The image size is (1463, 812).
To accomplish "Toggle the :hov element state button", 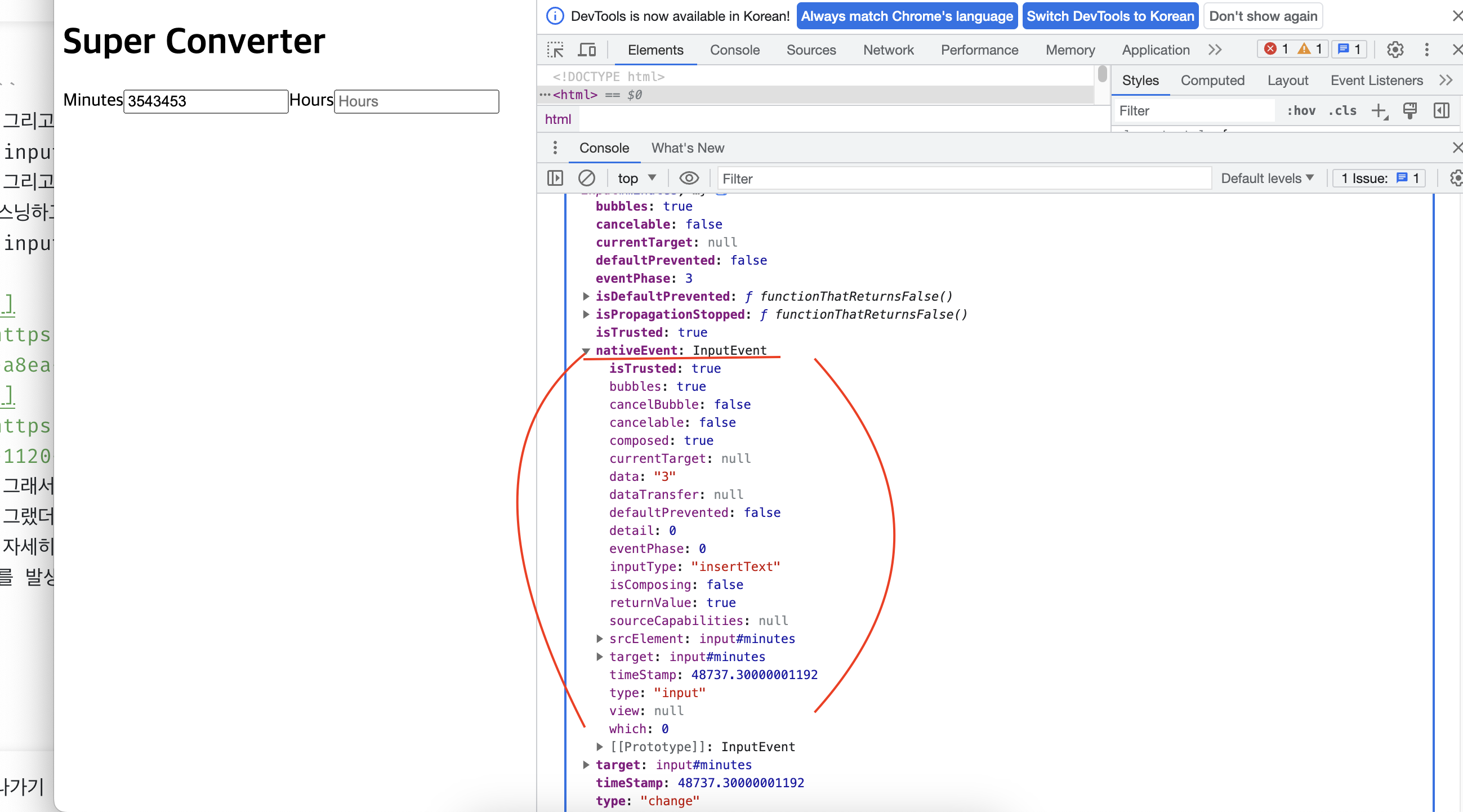I will [1301, 111].
